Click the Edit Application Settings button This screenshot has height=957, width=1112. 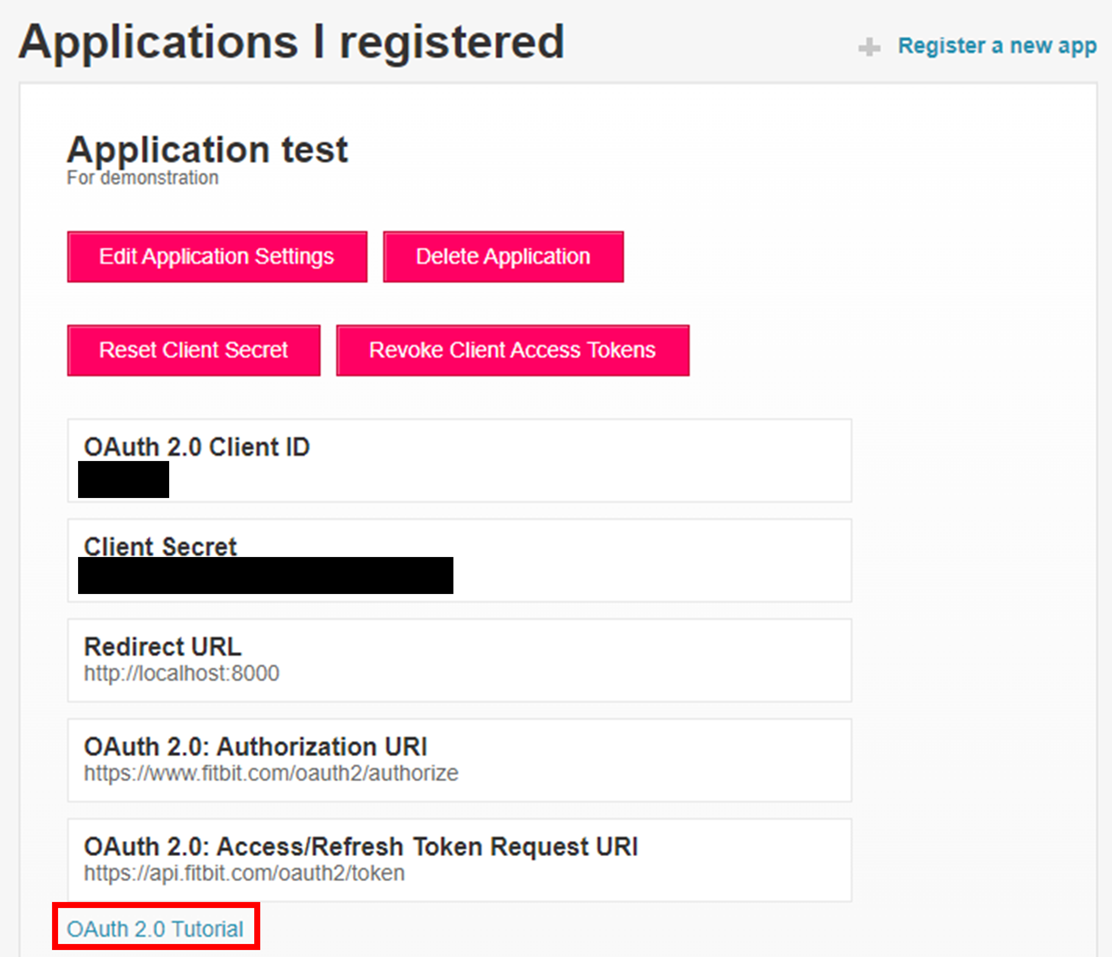click(216, 256)
